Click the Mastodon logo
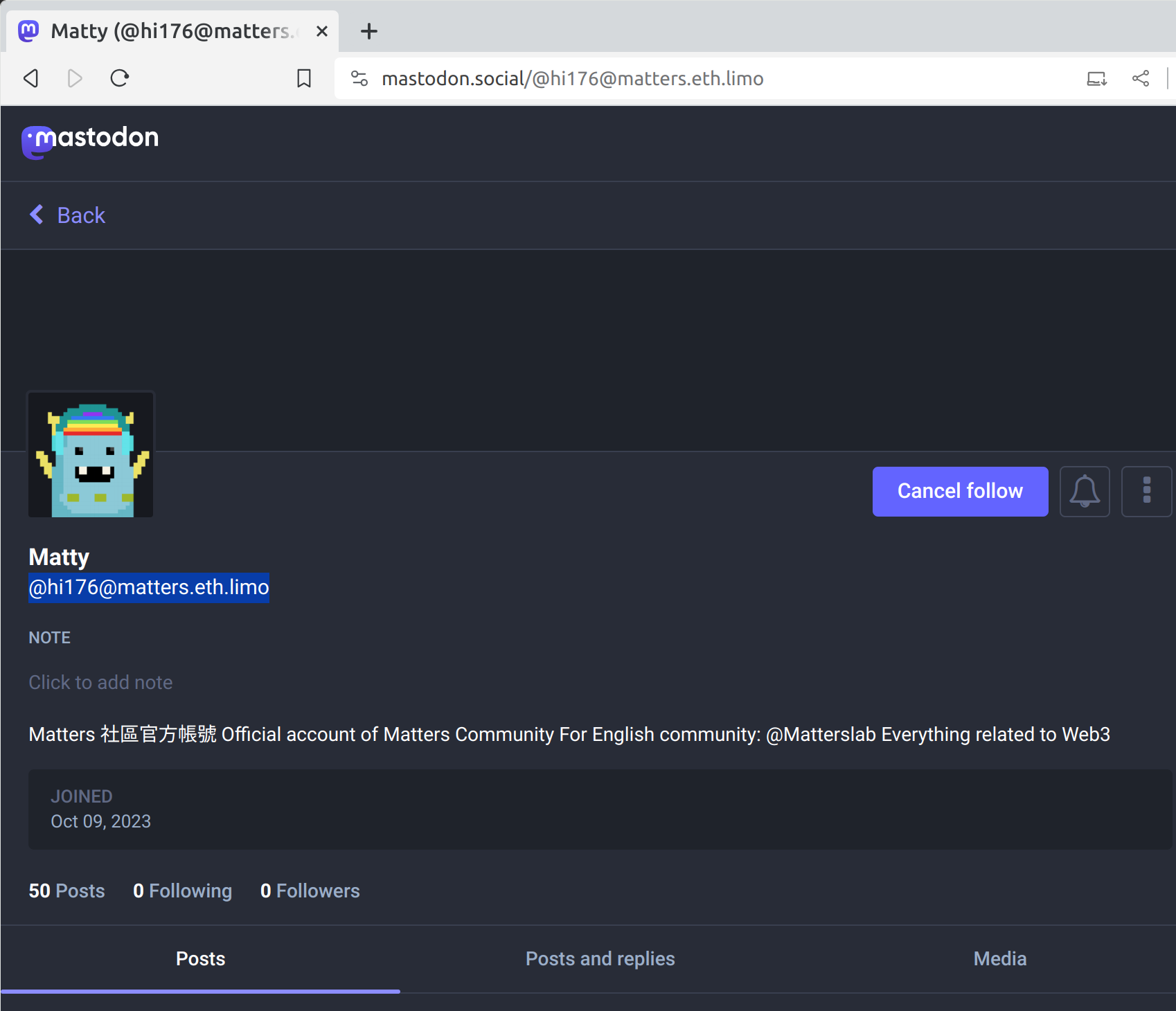The width and height of the screenshot is (1176, 1011). coord(90,142)
